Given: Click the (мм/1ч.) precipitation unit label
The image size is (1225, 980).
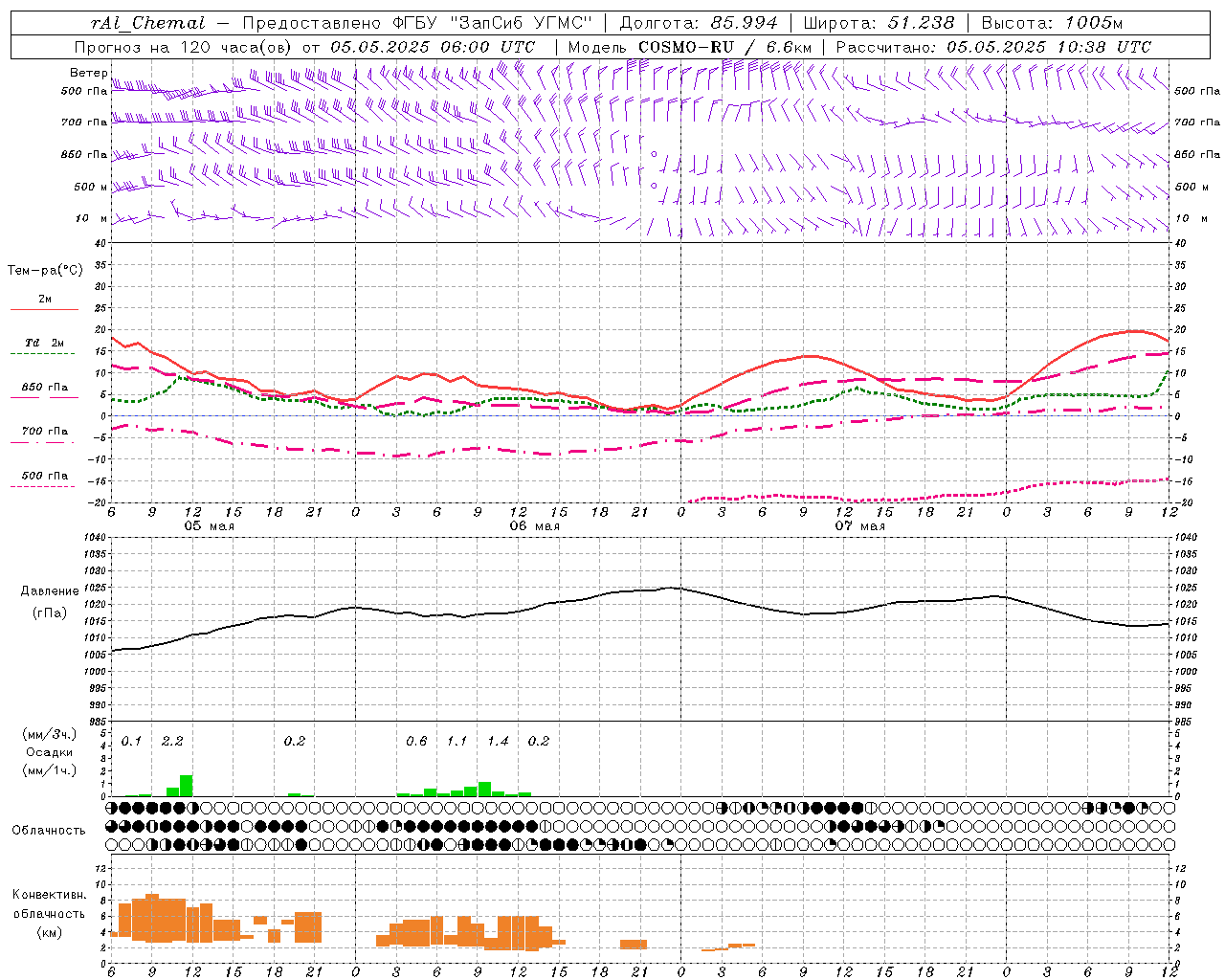Looking at the screenshot, I should (50, 769).
